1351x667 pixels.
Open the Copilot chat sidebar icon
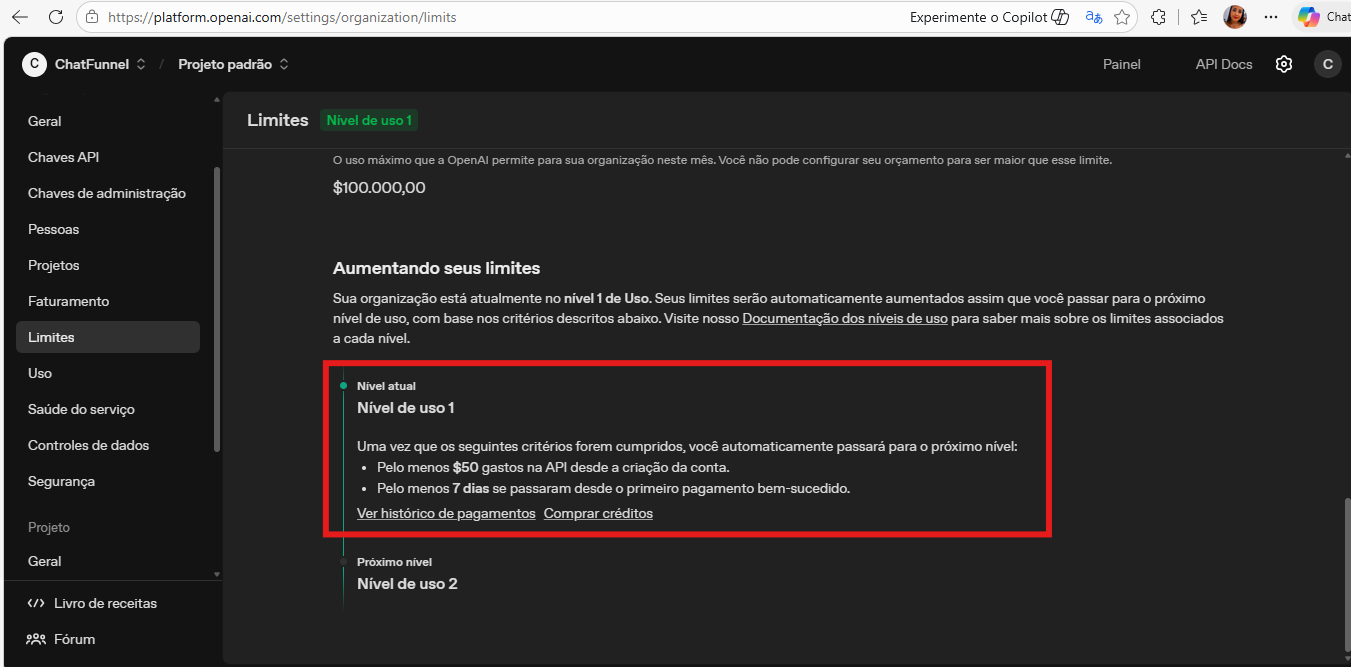point(1308,17)
